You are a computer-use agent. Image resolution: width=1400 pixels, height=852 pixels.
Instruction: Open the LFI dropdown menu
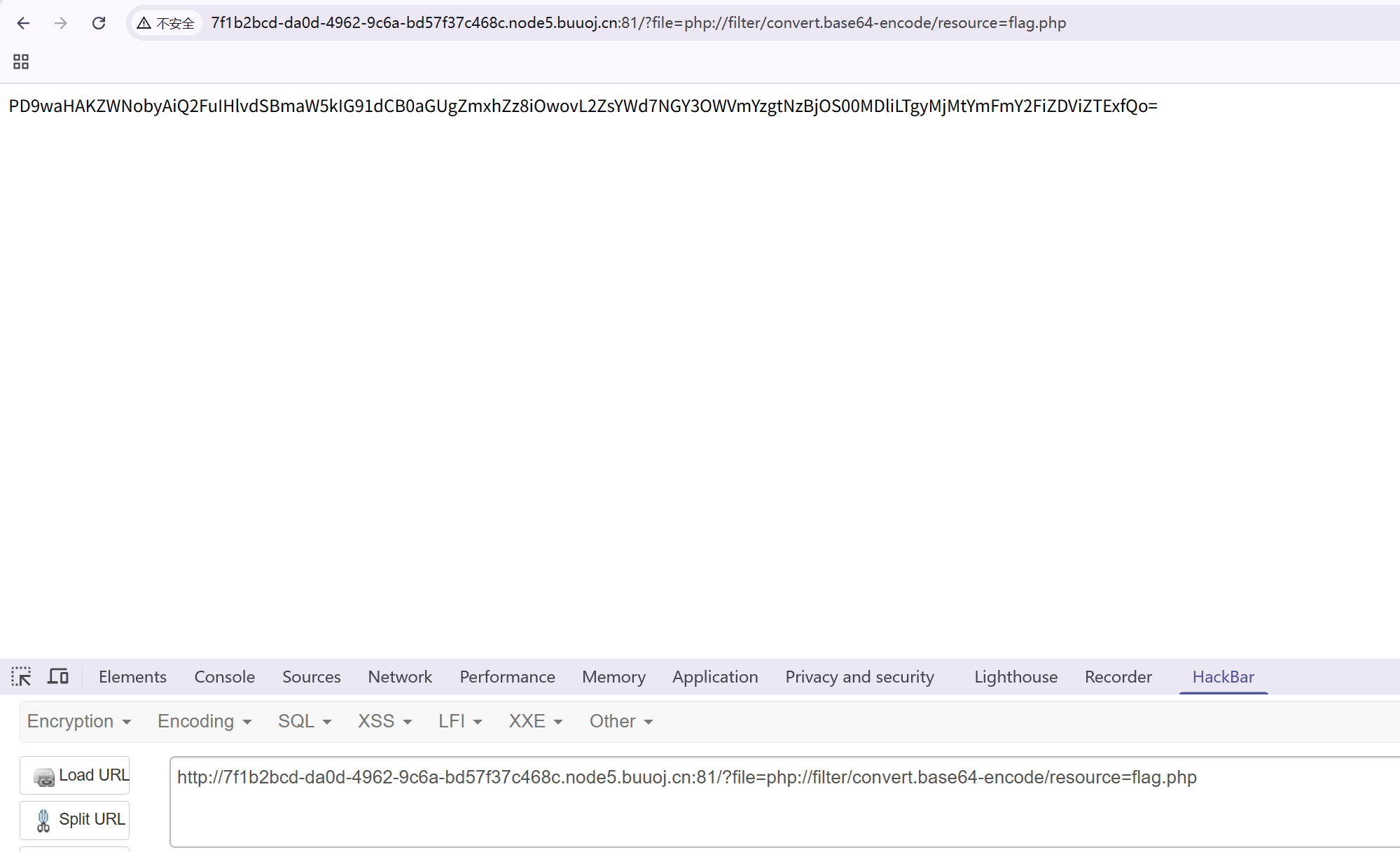[459, 721]
